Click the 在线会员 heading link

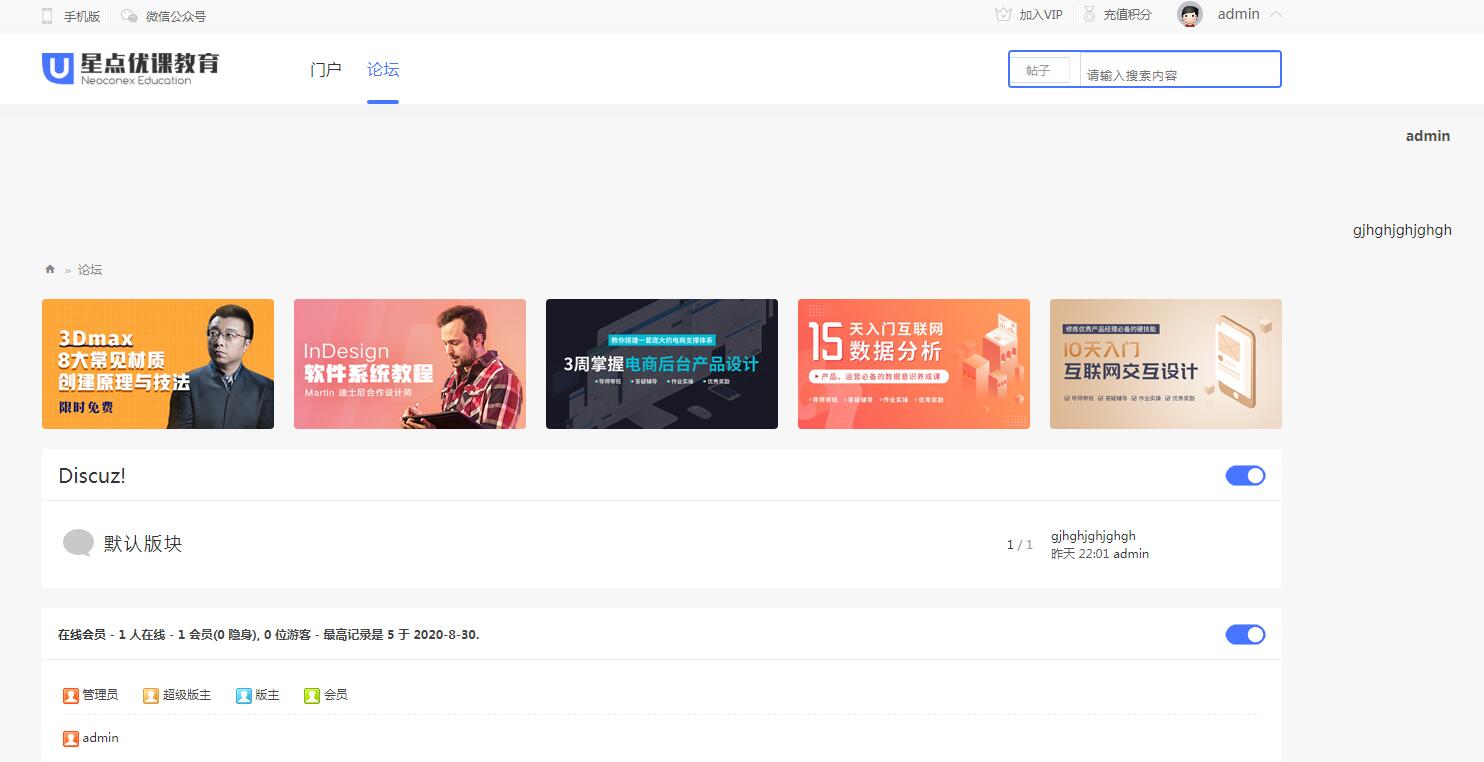82,635
